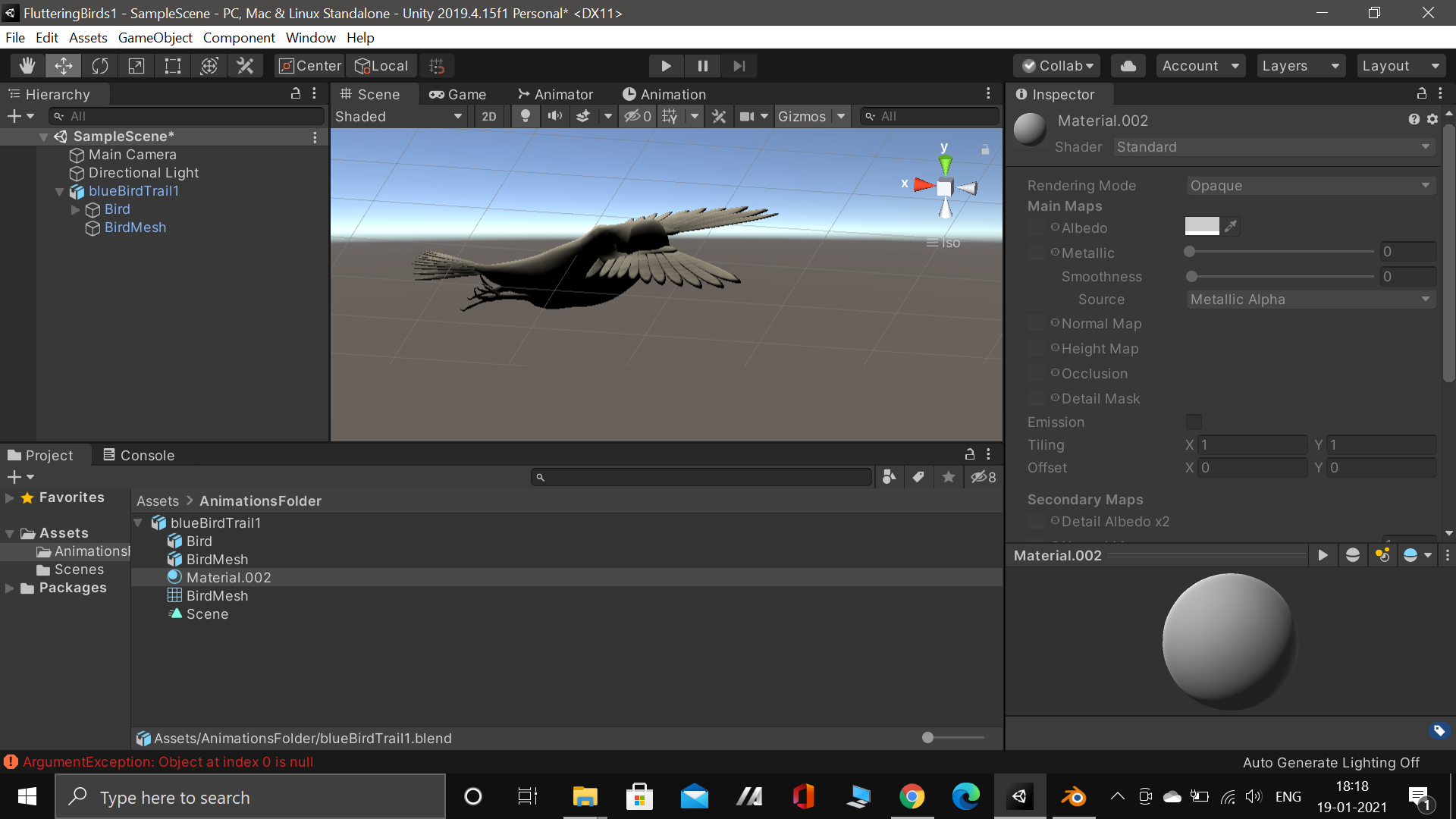The image size is (1456, 819).
Task: Toggle scene lighting on or off
Action: [525, 116]
